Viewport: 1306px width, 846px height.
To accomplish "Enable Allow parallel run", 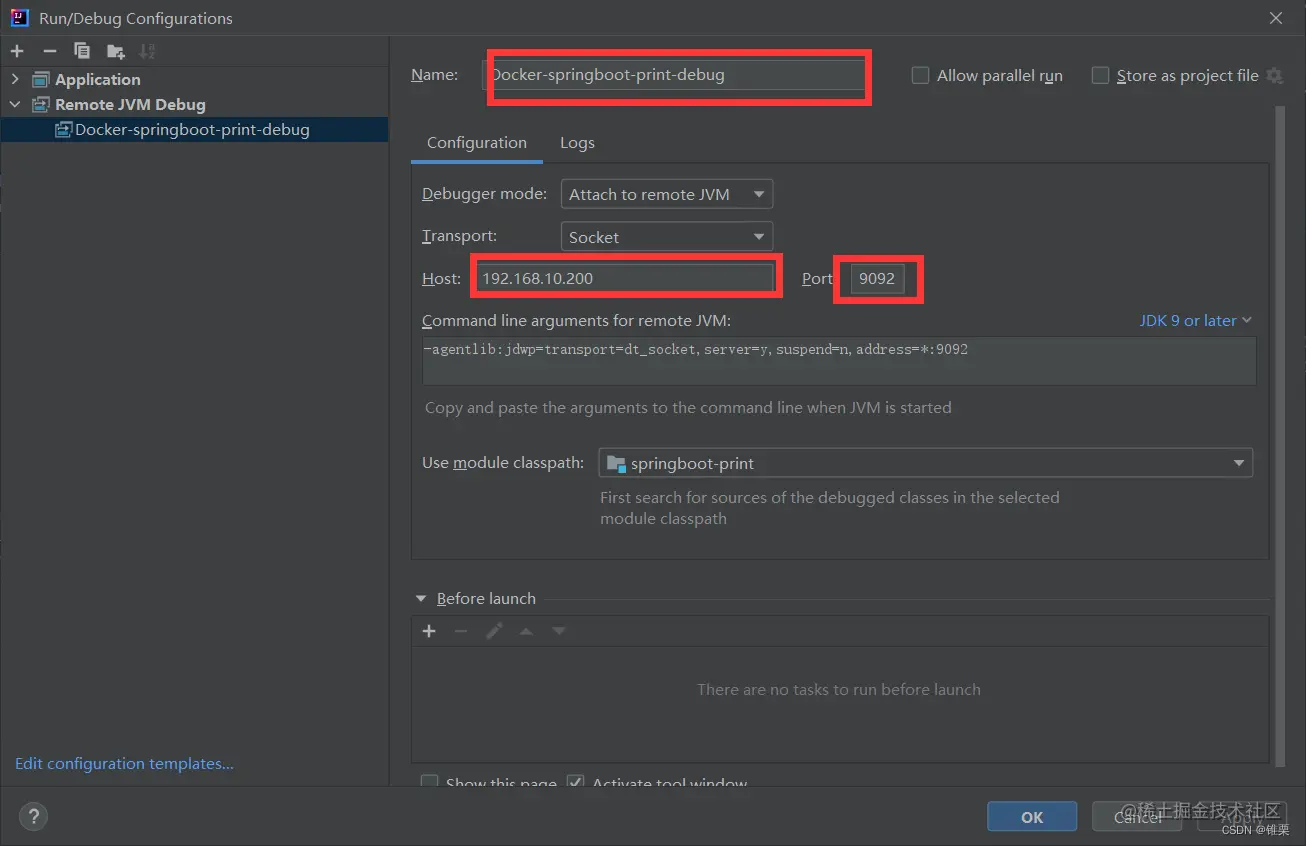I will point(920,76).
